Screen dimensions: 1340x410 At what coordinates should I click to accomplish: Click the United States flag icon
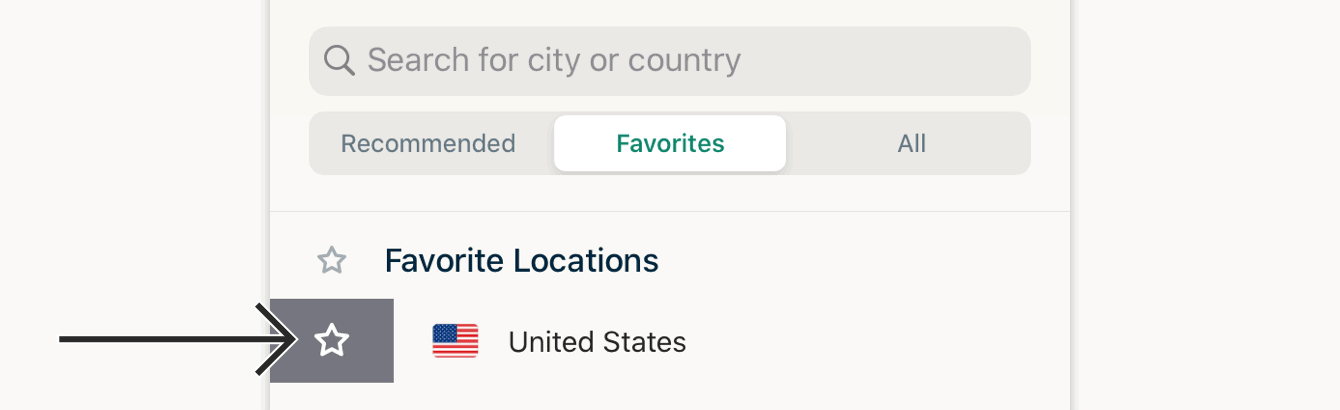(x=455, y=342)
